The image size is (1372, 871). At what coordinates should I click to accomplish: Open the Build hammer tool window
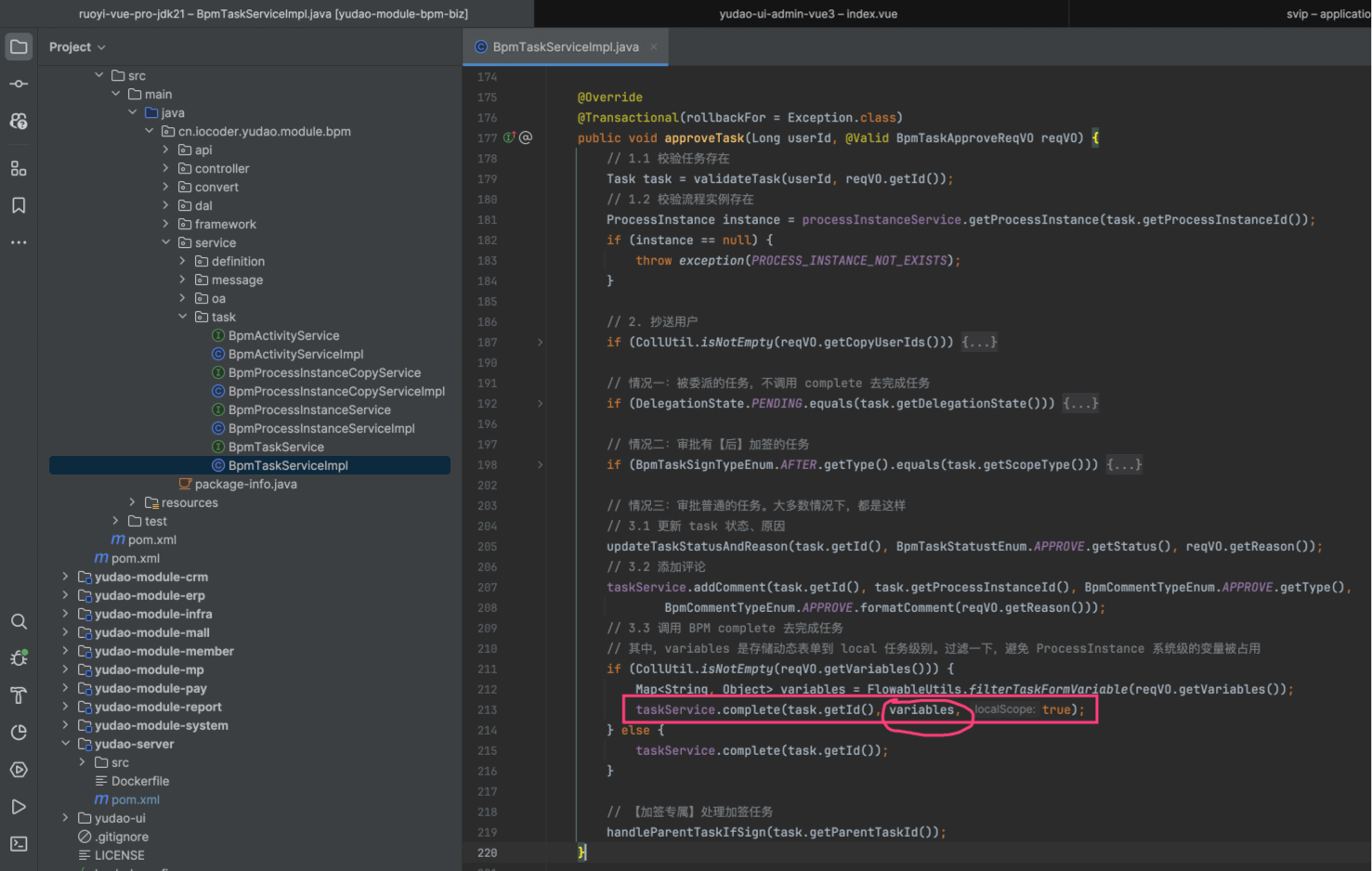pyautogui.click(x=19, y=695)
